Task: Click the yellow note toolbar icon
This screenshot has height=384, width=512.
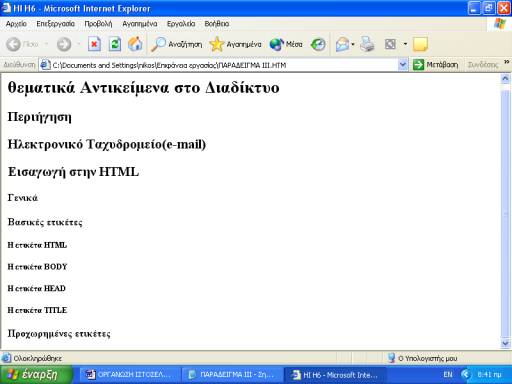Action: click(420, 44)
